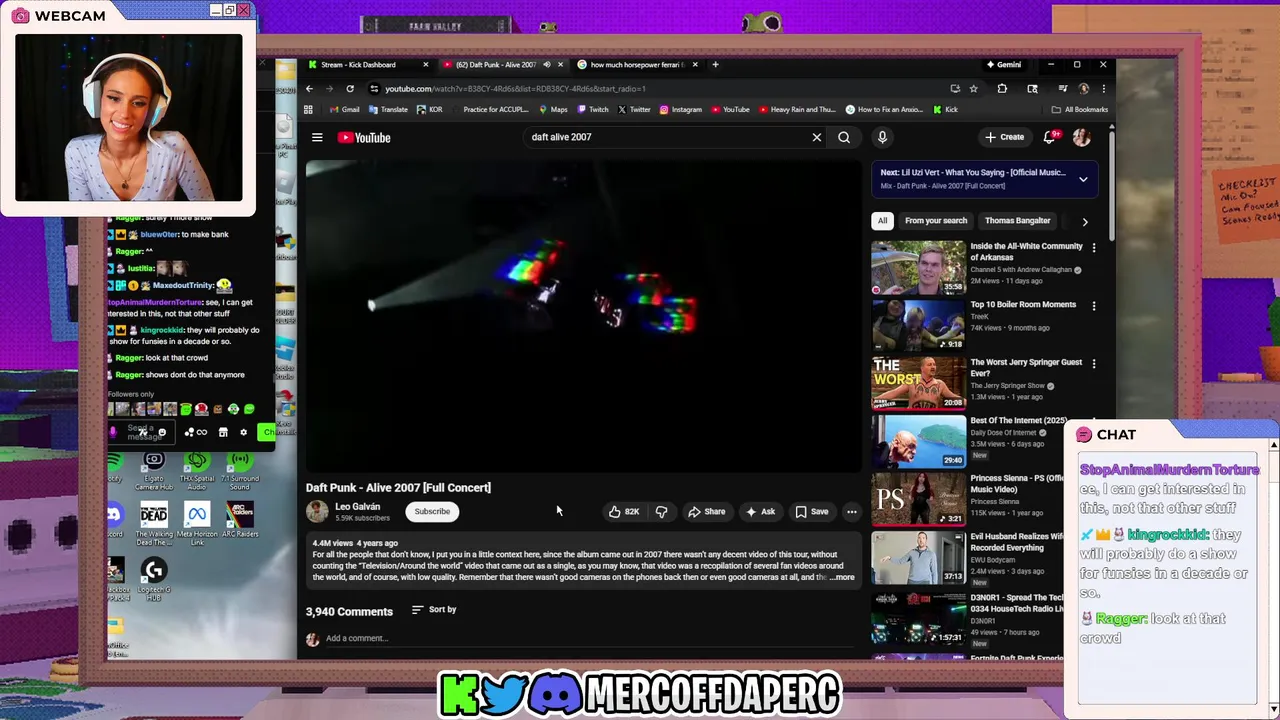Viewport: 1280px width, 720px height.
Task: Open the Gmail bookmark
Action: pyautogui.click(x=344, y=110)
